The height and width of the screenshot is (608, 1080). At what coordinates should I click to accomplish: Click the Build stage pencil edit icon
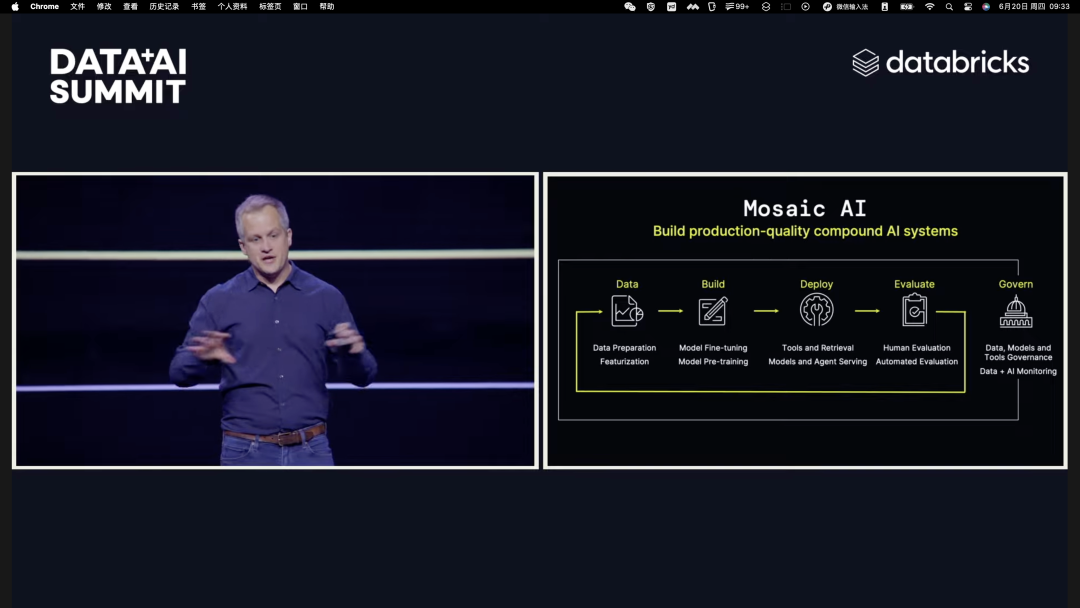coord(713,311)
